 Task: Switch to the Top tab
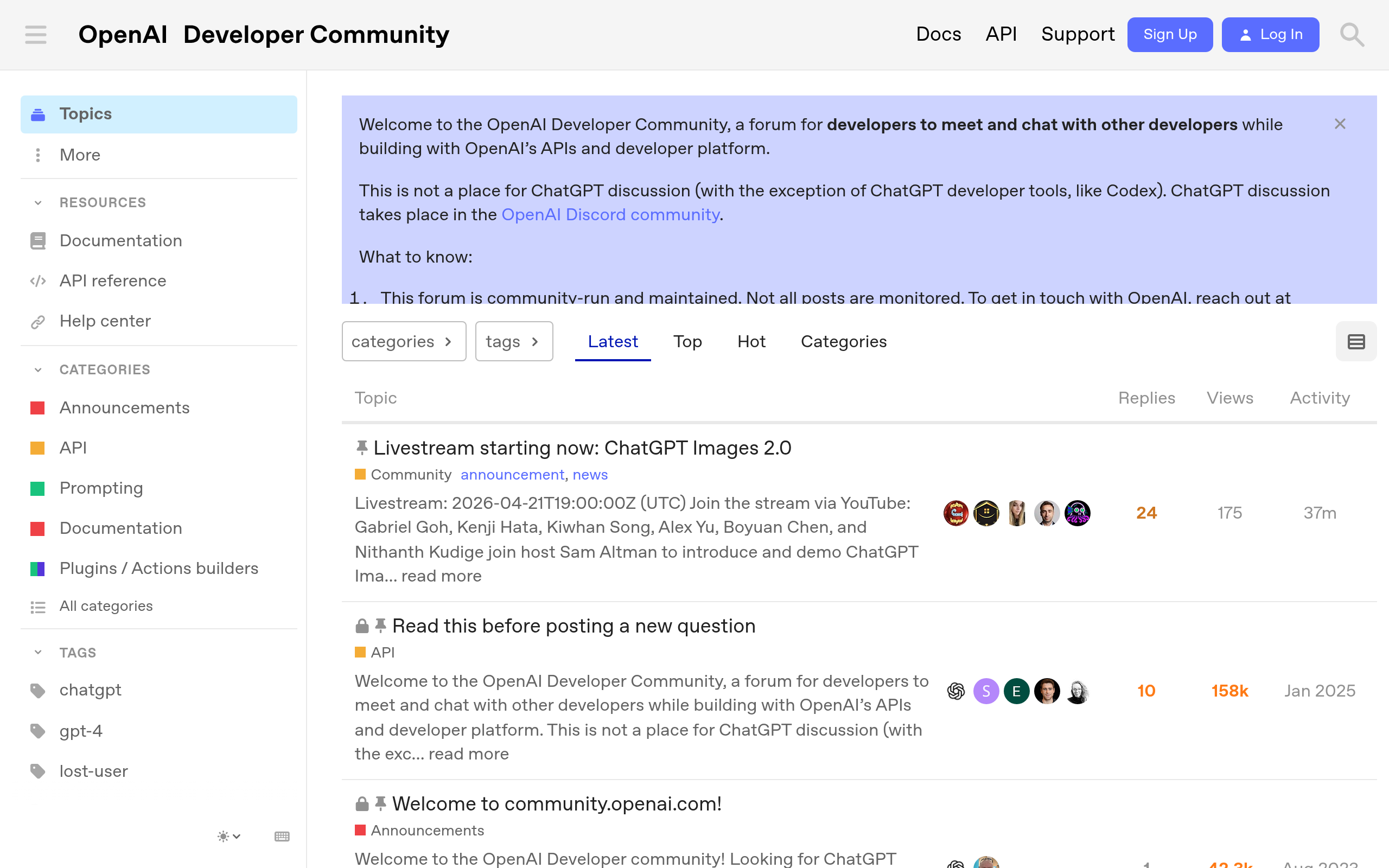[687, 342]
